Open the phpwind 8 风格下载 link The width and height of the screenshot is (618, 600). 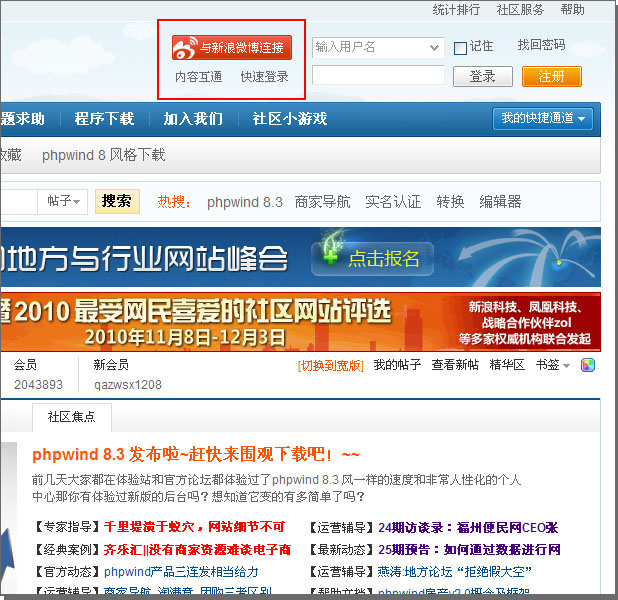click(104, 155)
